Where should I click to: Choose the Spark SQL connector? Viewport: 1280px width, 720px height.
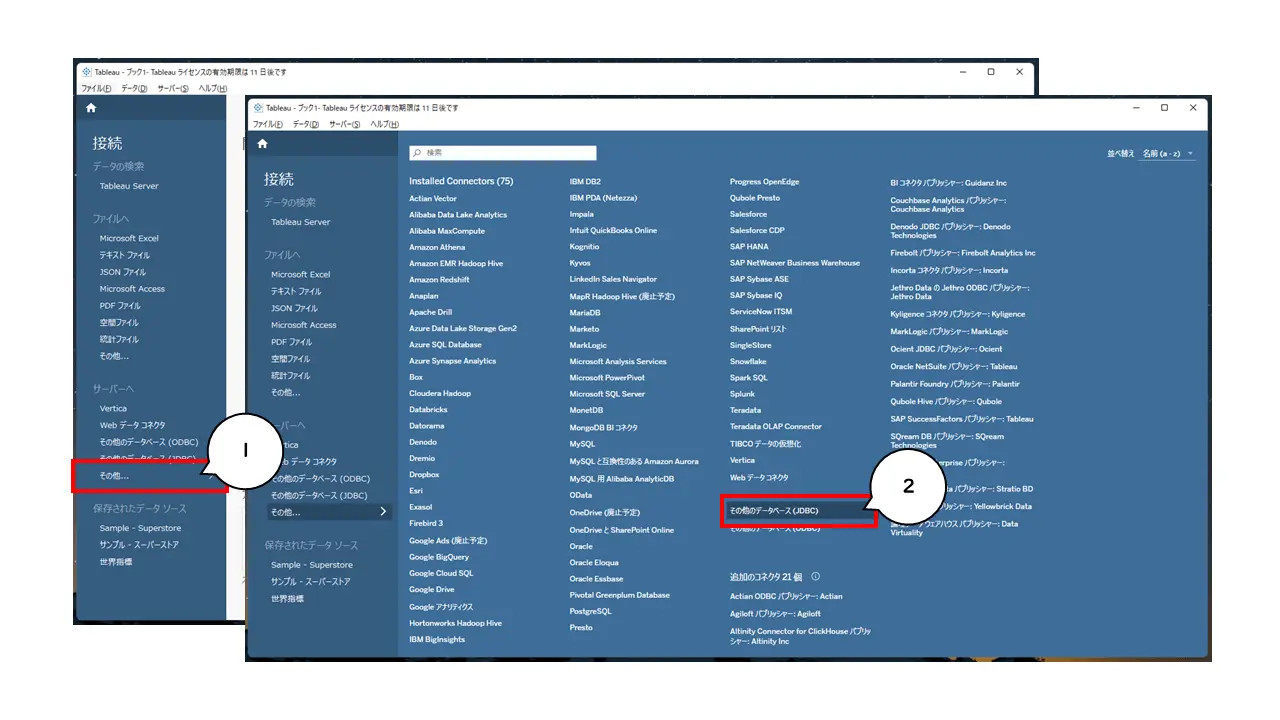(749, 378)
